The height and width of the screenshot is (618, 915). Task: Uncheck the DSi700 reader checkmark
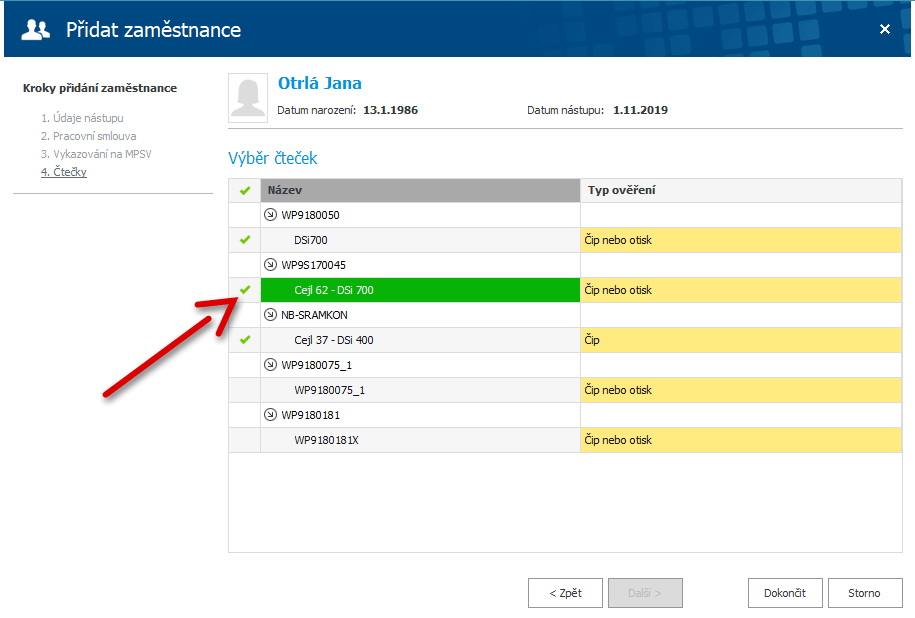[245, 240]
